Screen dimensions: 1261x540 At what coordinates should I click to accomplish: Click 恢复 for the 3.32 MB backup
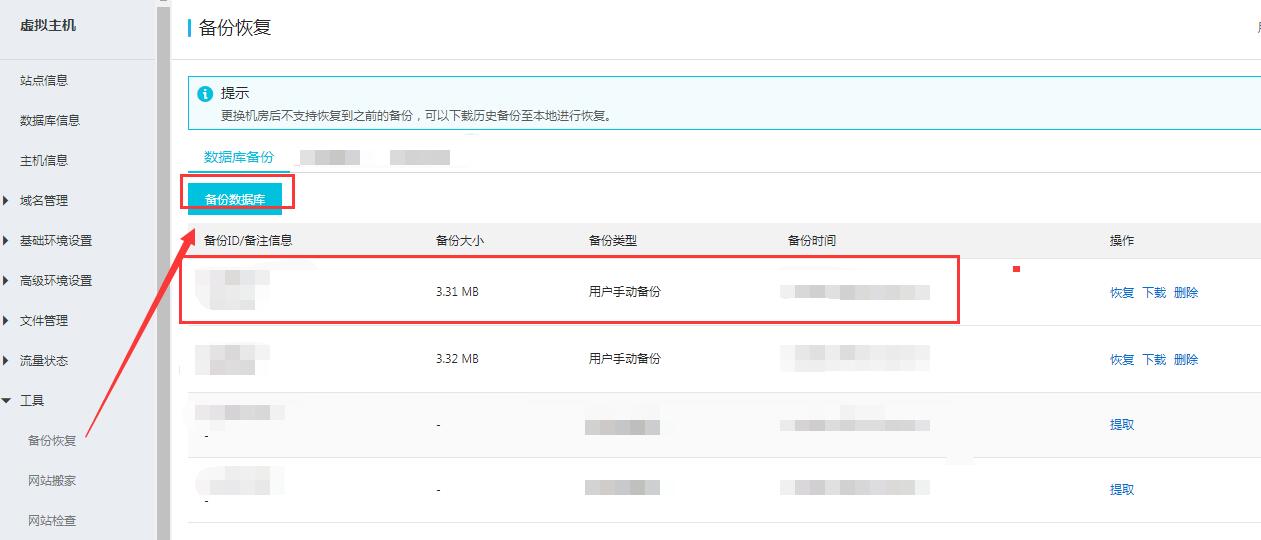(x=1122, y=359)
